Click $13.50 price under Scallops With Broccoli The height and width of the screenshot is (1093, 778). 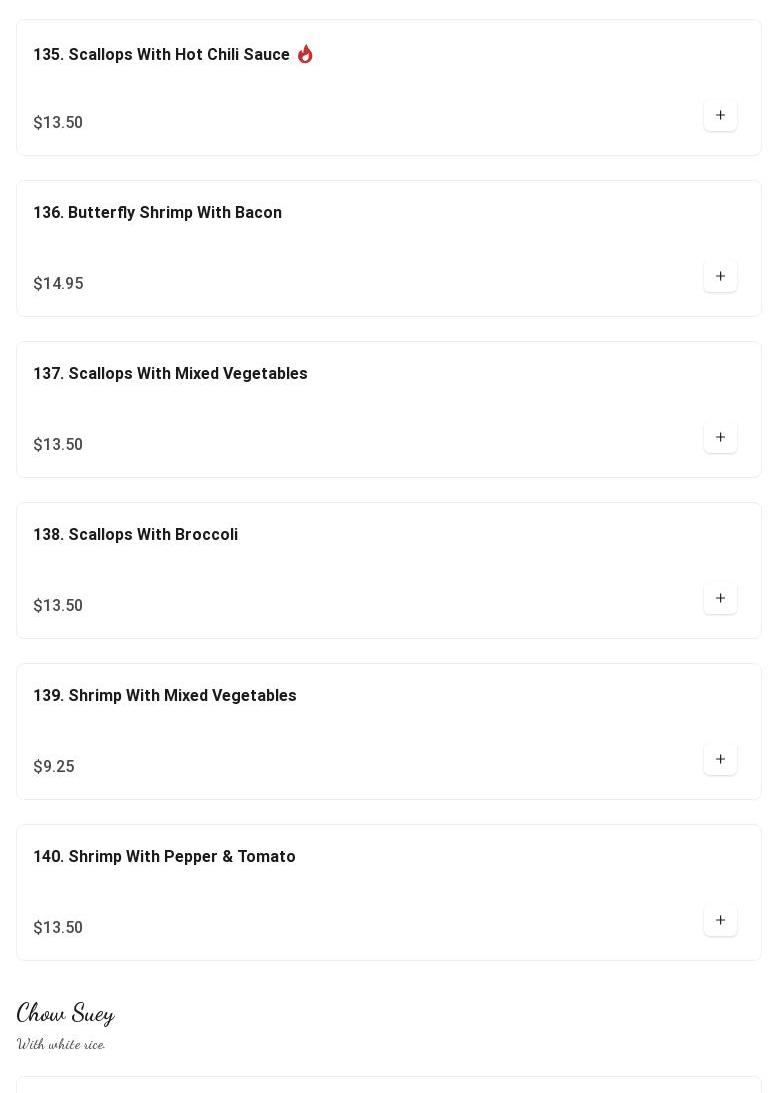58,605
